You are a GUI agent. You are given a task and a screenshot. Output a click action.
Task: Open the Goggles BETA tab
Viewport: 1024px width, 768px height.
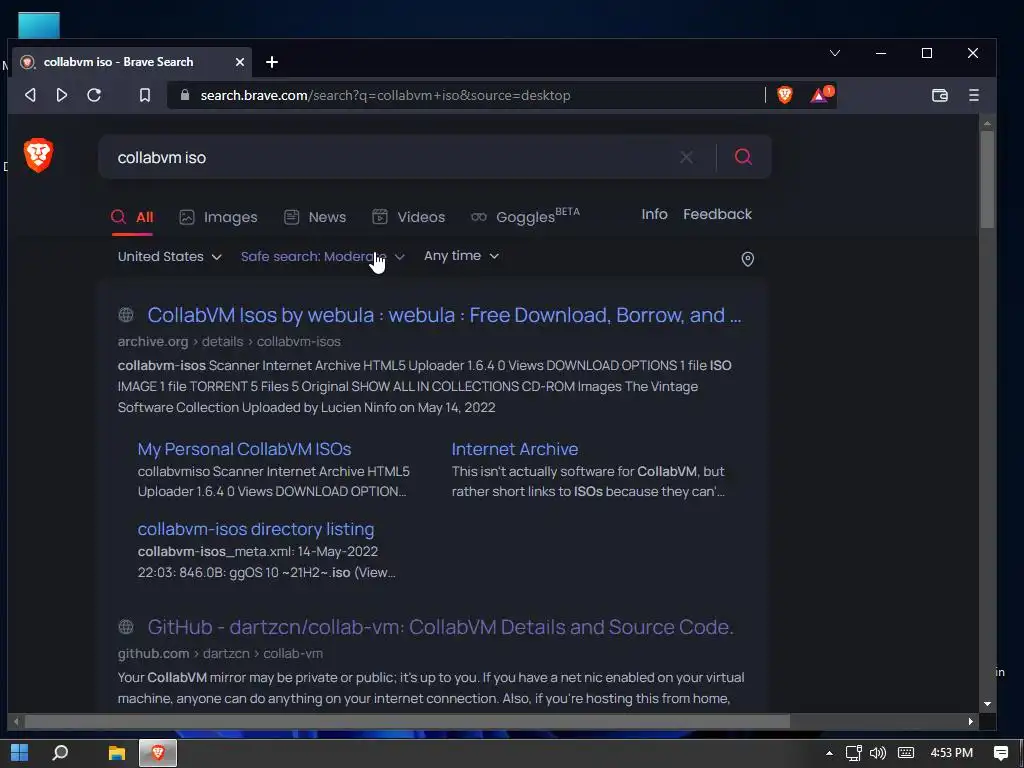525,216
